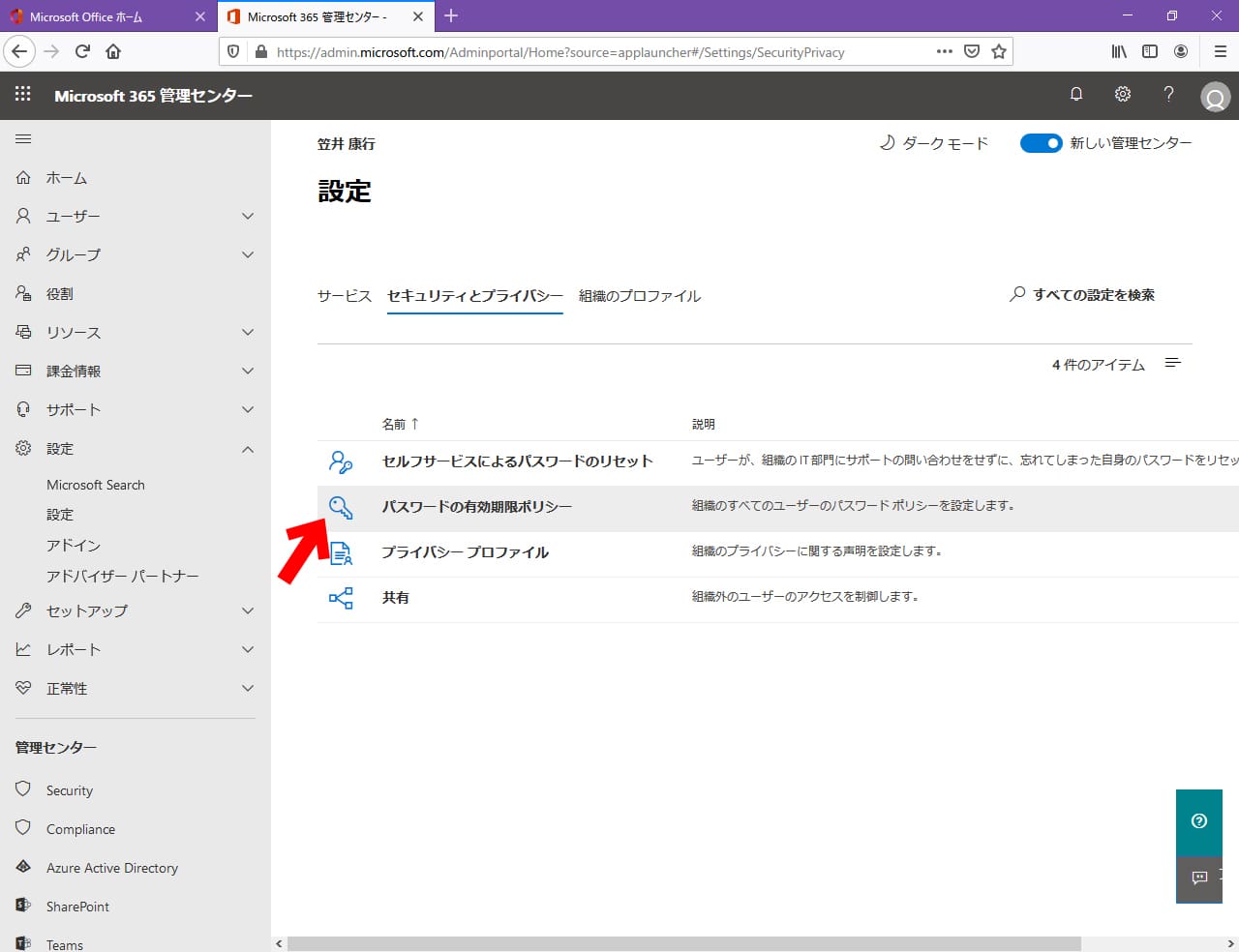1239x952 pixels.
Task: Switch to Microsoft Office ホーム browser tab
Action: 106,16
